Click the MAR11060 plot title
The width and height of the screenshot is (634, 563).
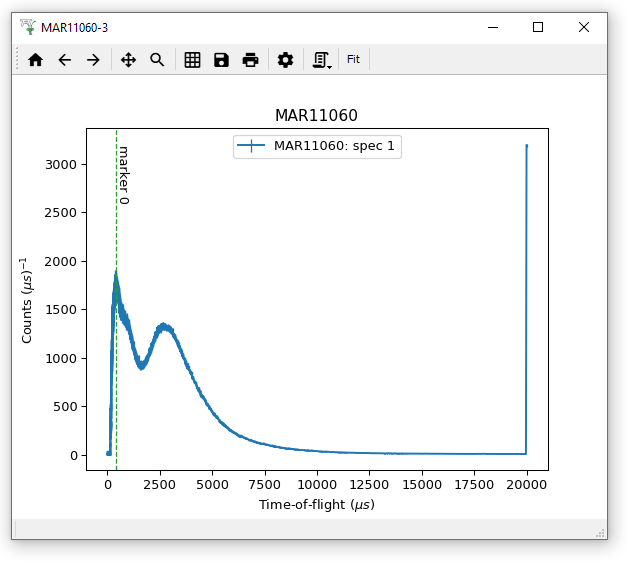316,115
